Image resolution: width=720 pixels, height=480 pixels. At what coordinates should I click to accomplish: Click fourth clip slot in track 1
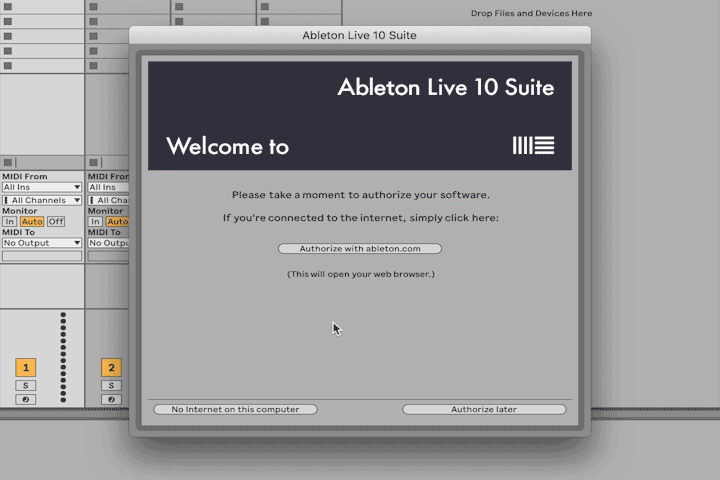[42, 51]
